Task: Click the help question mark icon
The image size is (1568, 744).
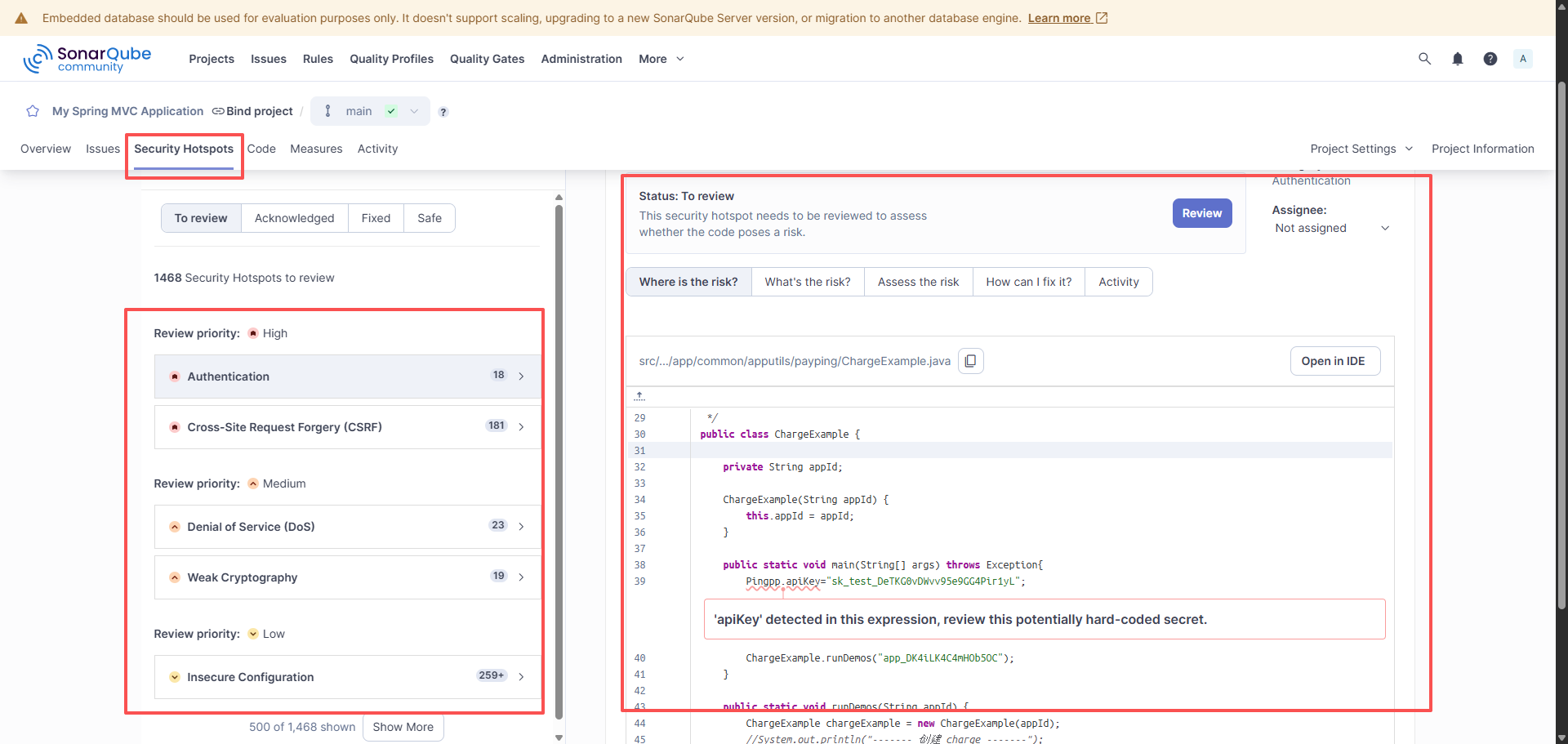Action: [x=1490, y=58]
